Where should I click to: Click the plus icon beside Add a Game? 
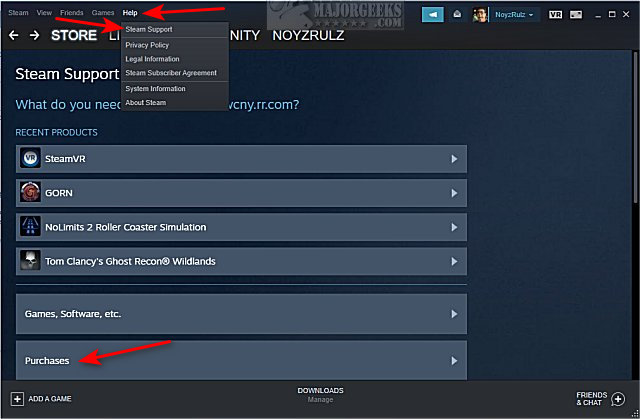[x=17, y=399]
